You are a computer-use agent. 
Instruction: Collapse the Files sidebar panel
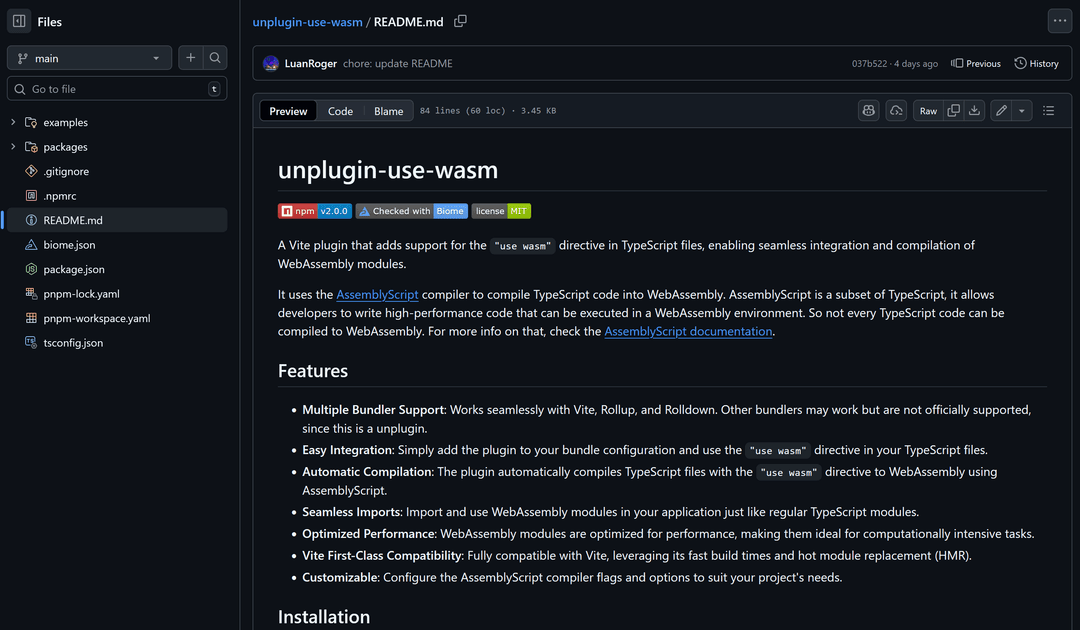tap(18, 20)
